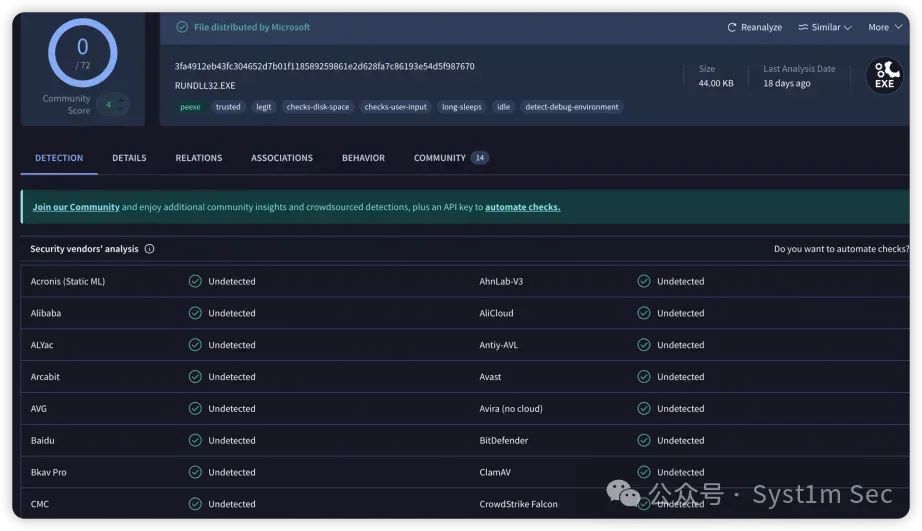Click the info icon beside Security vendors' analysis
This screenshot has width=922, height=531.
point(149,249)
